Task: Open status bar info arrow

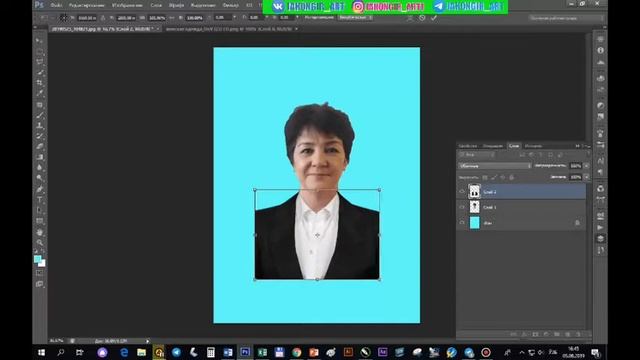Action: pyautogui.click(x=148, y=341)
